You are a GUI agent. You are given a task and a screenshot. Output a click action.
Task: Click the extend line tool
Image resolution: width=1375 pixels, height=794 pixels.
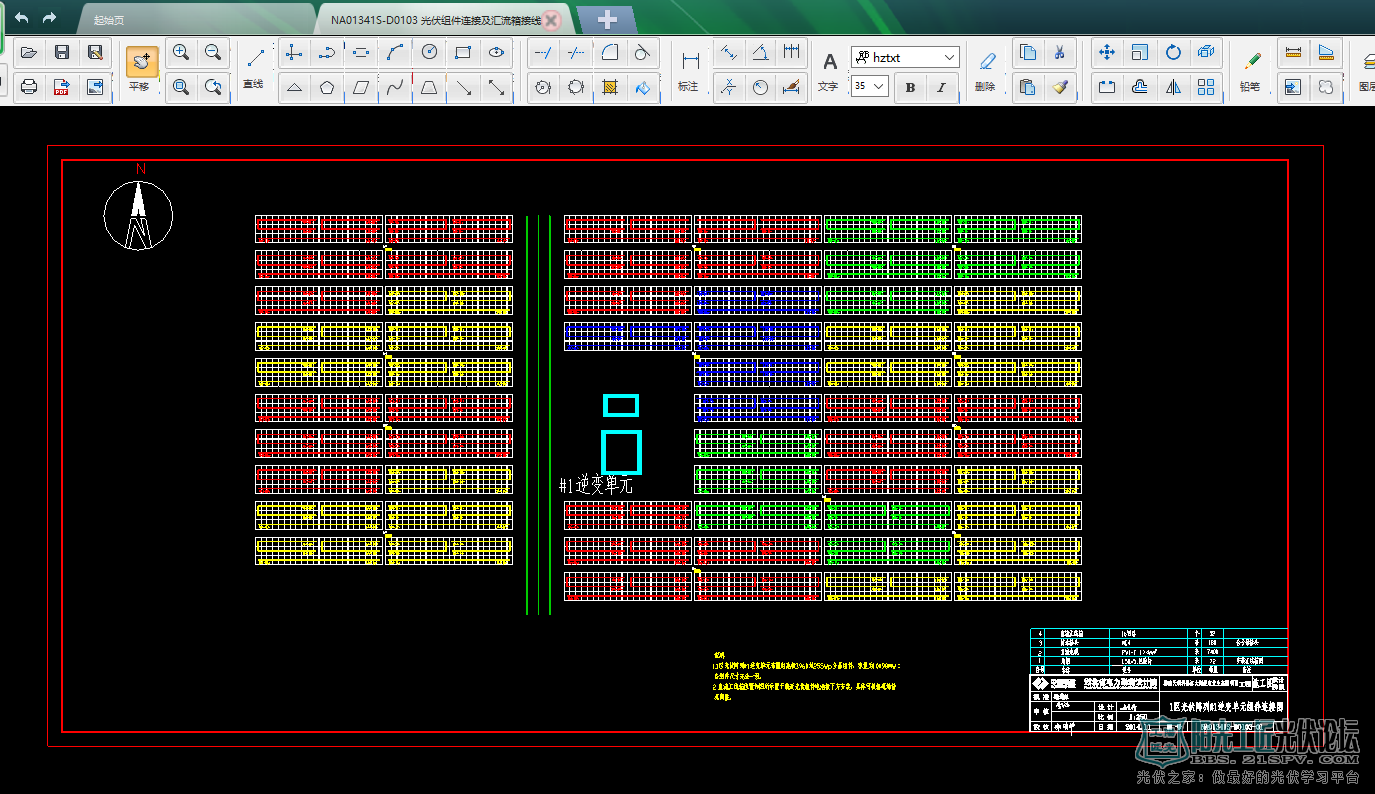576,52
